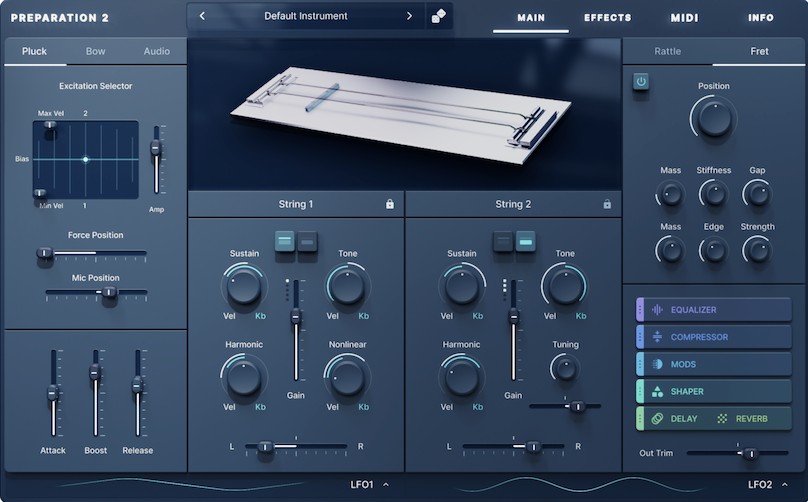
Task: Switch to the Rattle tab
Action: pyautogui.click(x=667, y=51)
